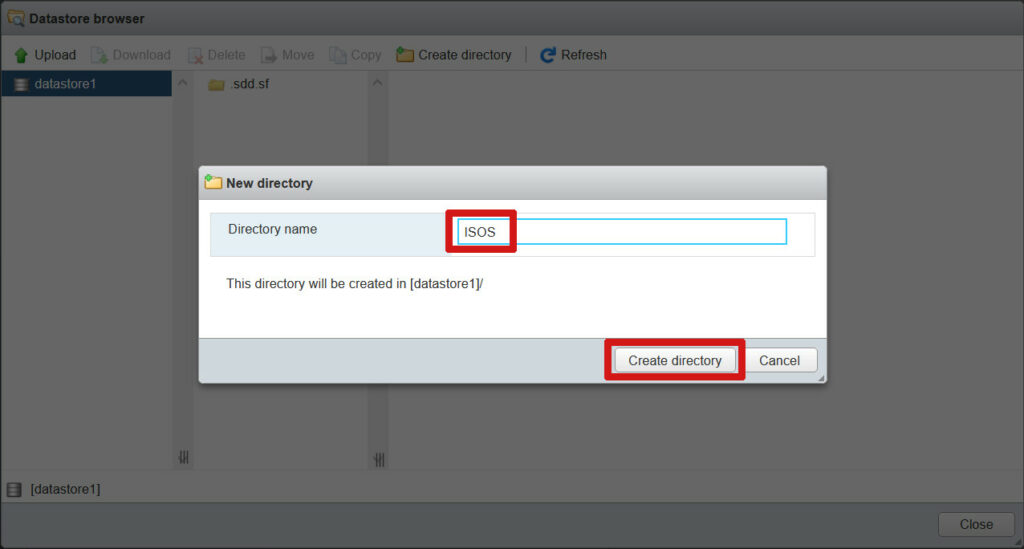This screenshot has width=1024, height=549.
Task: Click the second pane column resize handle
Action: 379,460
